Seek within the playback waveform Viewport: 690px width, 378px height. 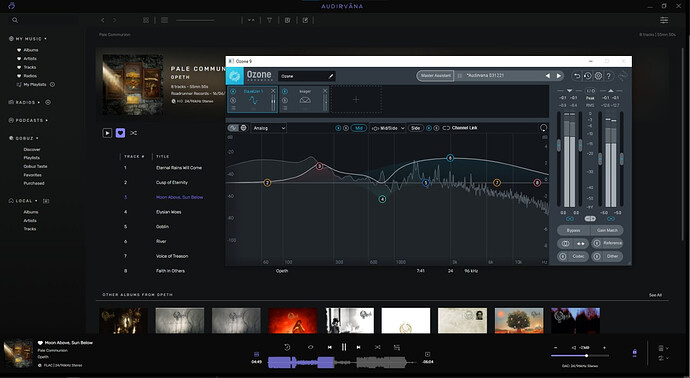coord(342,362)
